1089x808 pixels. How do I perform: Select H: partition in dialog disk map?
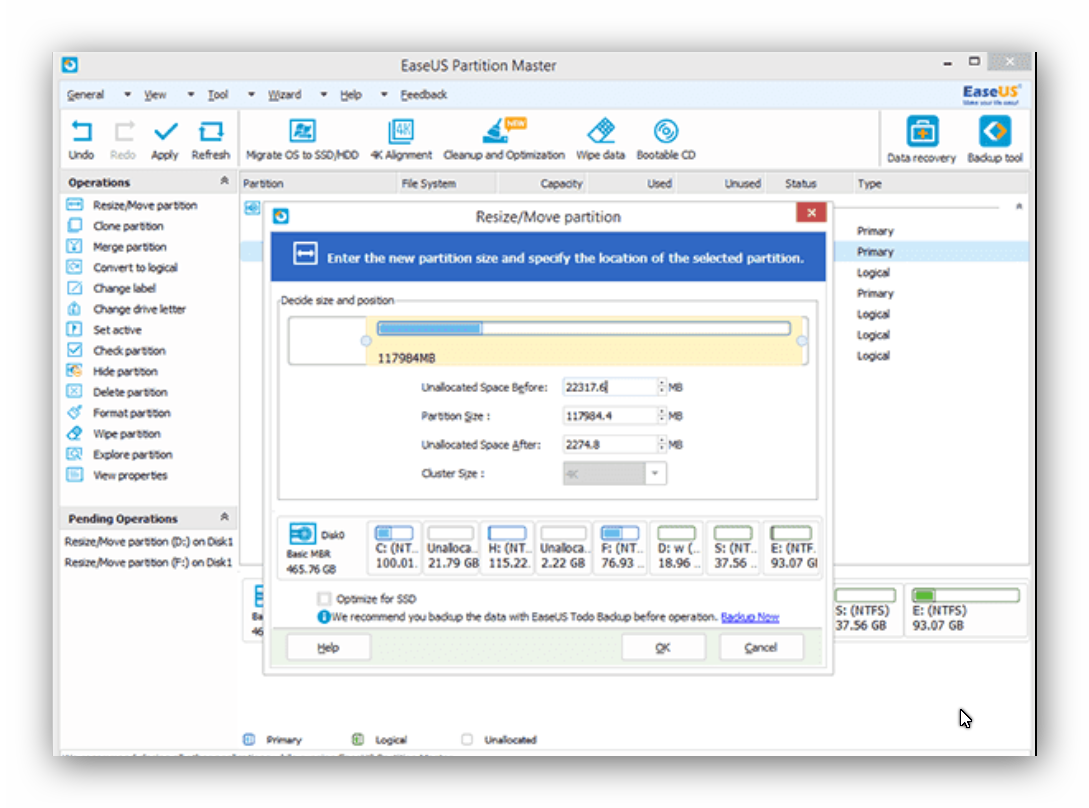click(508, 547)
